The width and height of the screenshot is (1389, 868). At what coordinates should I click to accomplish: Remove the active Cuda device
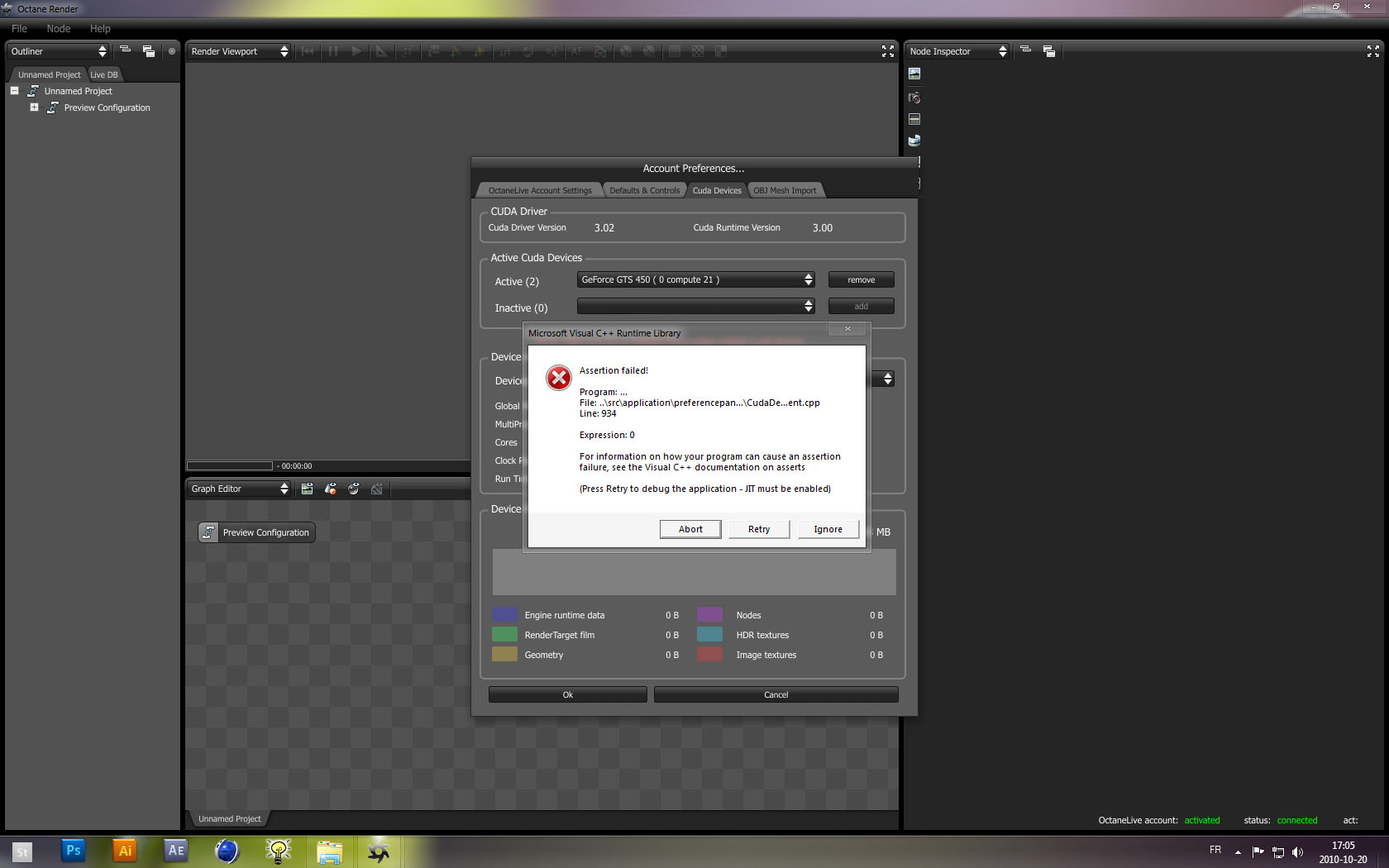pyautogui.click(x=862, y=280)
